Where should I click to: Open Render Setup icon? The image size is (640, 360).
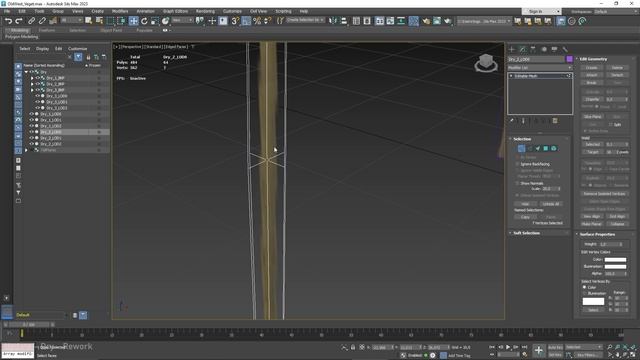(426, 21)
